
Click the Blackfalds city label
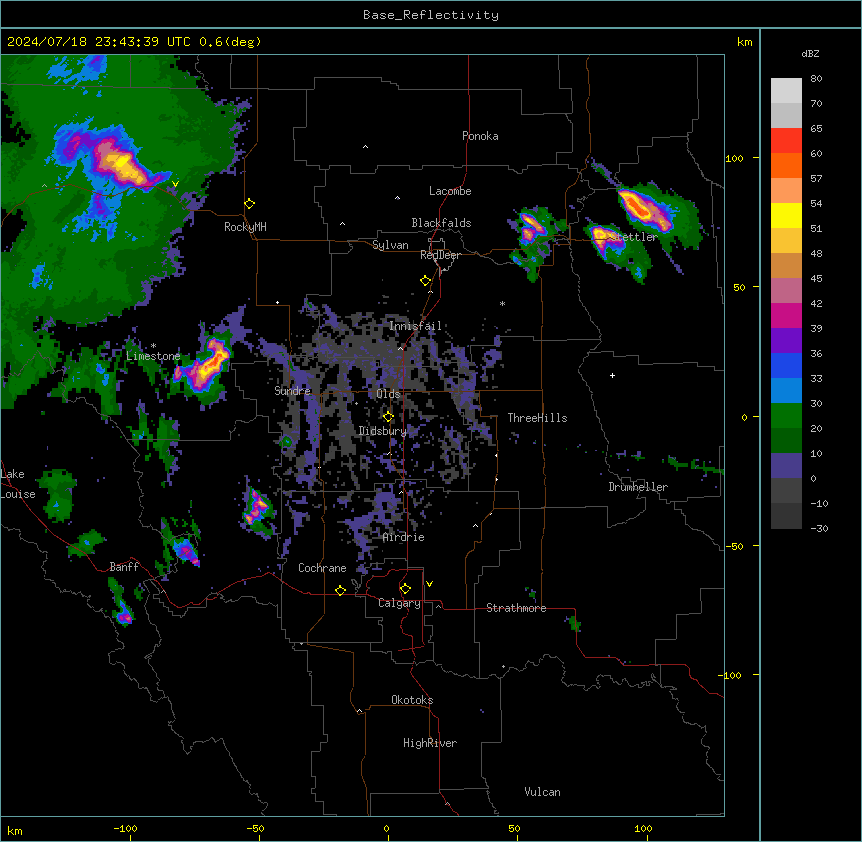coord(441,223)
